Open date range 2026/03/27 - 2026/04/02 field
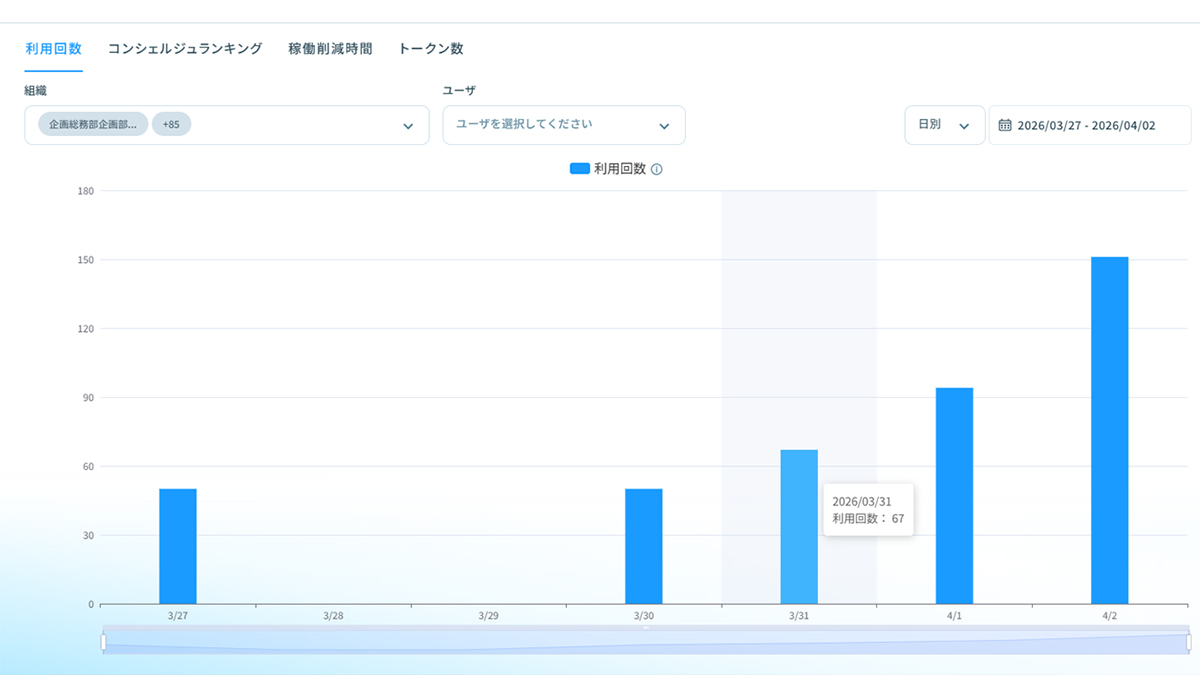Image resolution: width=1200 pixels, height=675 pixels. (1090, 125)
